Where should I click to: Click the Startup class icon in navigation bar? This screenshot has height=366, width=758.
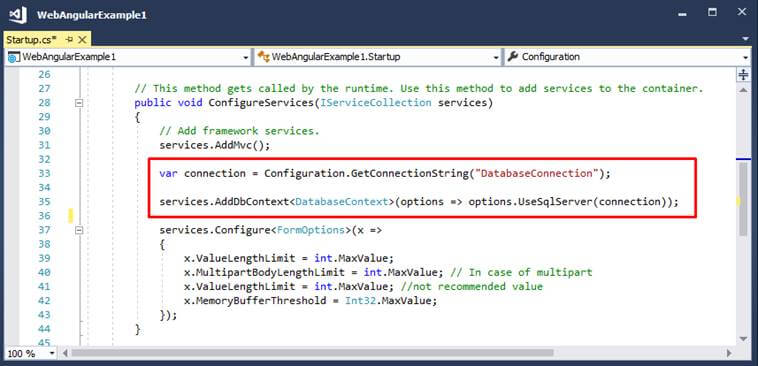tap(263, 57)
